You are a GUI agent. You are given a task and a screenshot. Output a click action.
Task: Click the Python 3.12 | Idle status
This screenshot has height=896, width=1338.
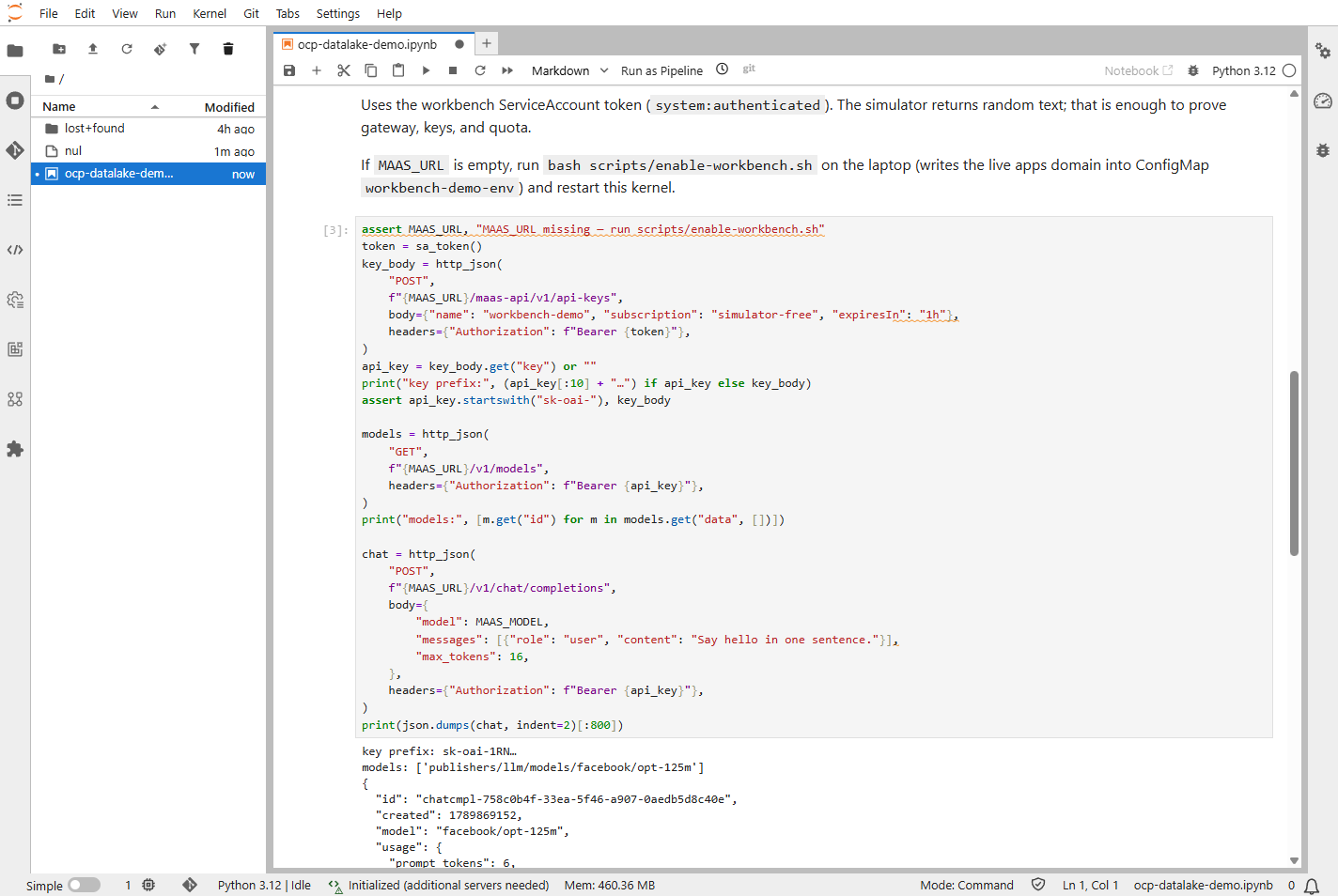pos(264,885)
